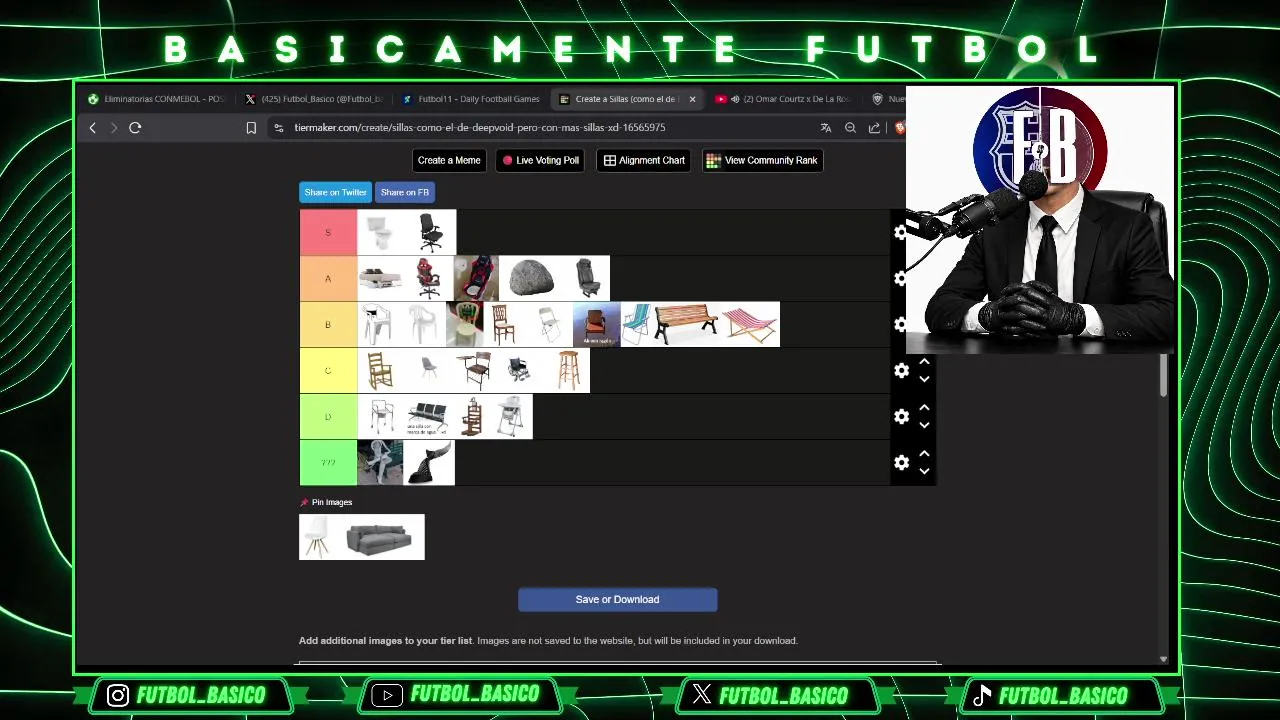Click the share icon in address bar
Viewport: 1280px width, 720px height.
click(874, 128)
